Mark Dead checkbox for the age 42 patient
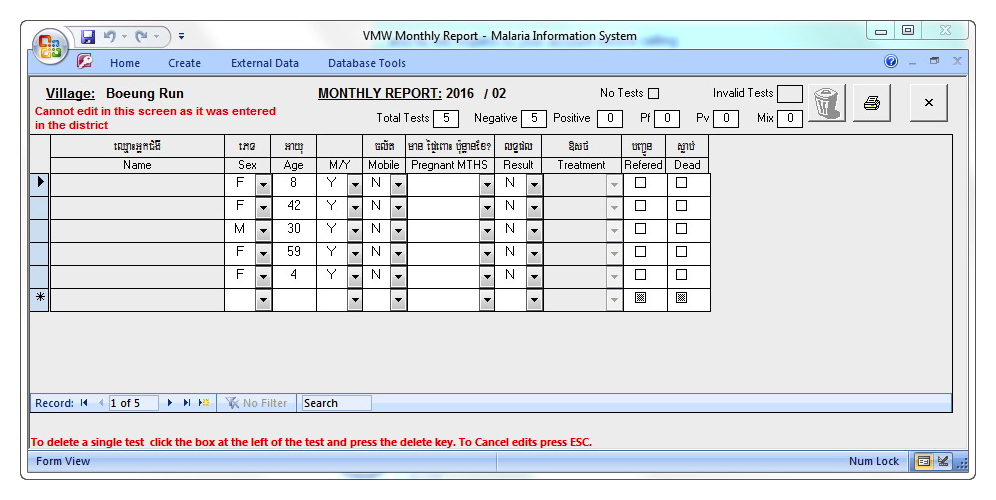Viewport: 996px width, 500px height. coord(681,206)
